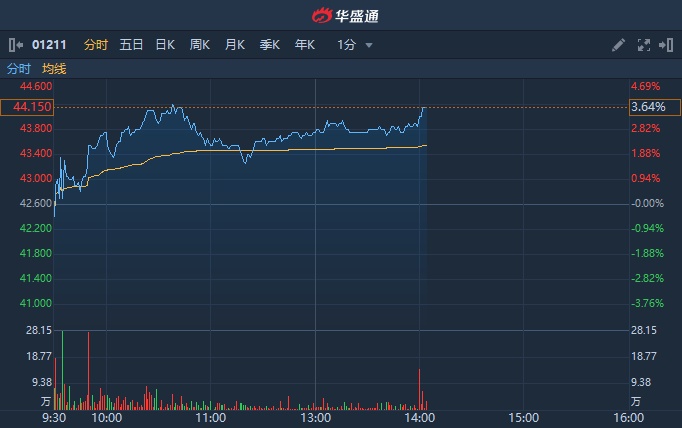Switch to the 五日 chart tab
Viewport: 682px width, 428px height.
131,45
